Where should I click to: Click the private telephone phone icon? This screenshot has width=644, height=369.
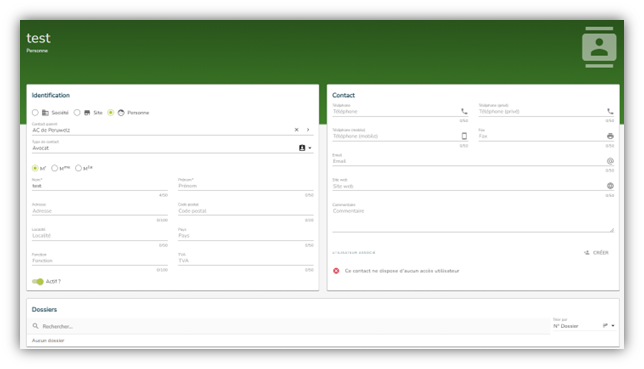[610, 111]
